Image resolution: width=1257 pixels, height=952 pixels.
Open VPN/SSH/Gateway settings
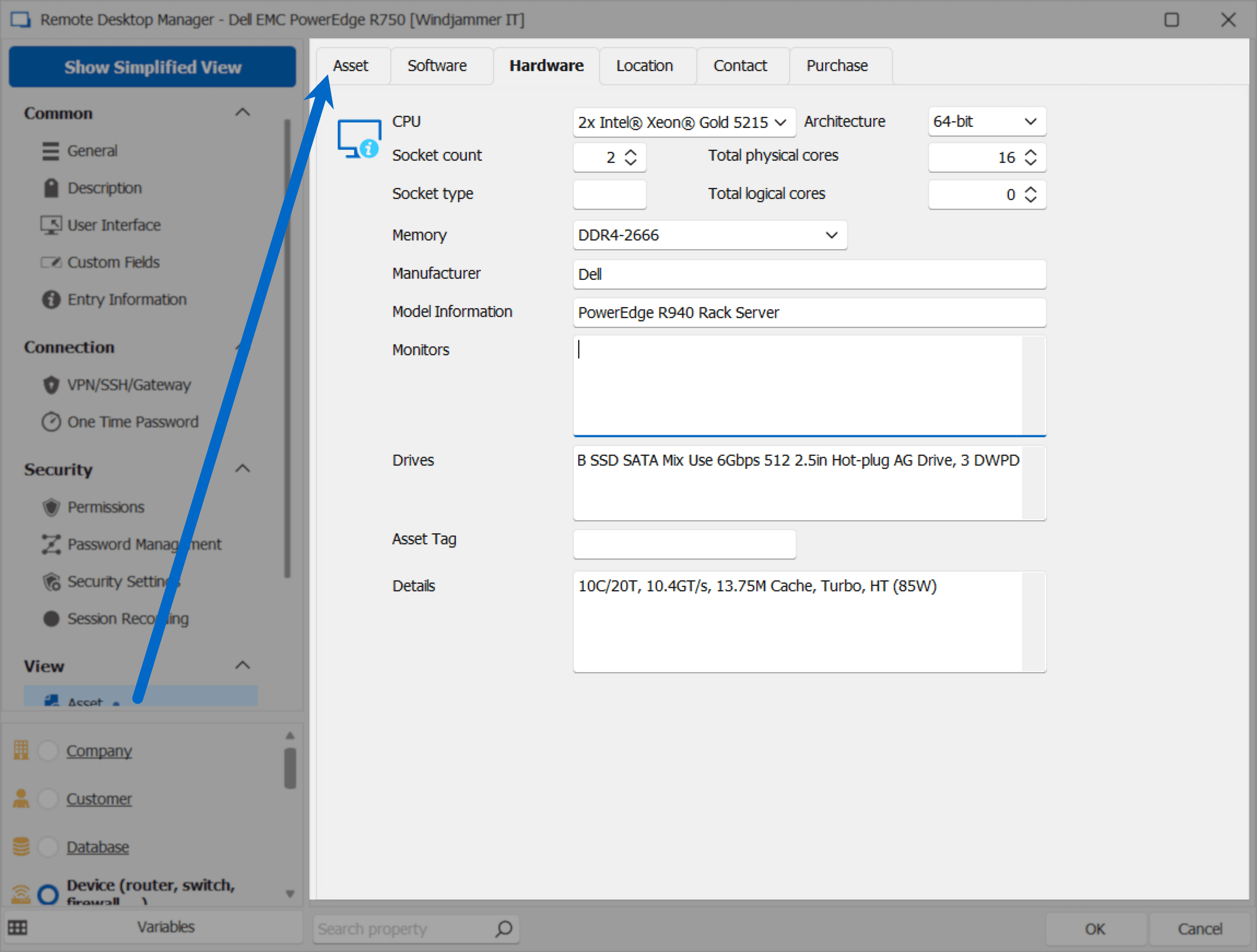click(x=129, y=385)
